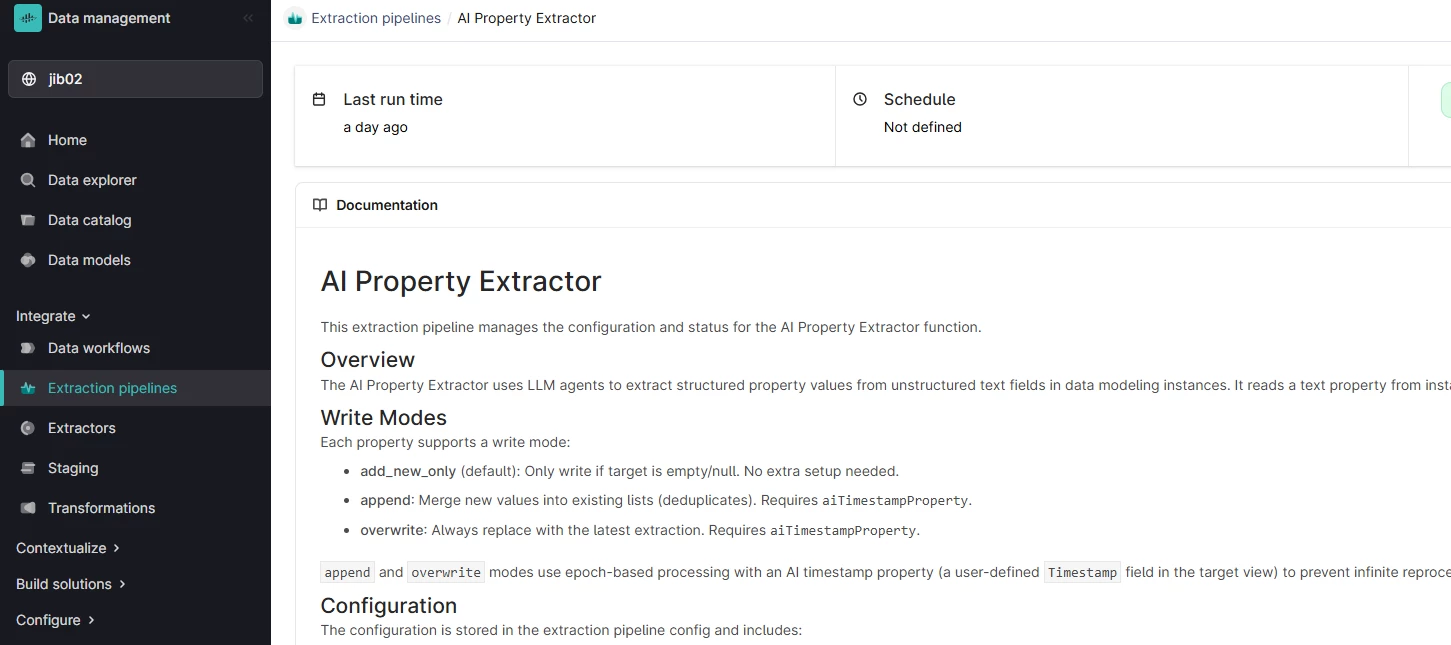1451x645 pixels.
Task: Click the Home house icon
Action: coord(28,140)
